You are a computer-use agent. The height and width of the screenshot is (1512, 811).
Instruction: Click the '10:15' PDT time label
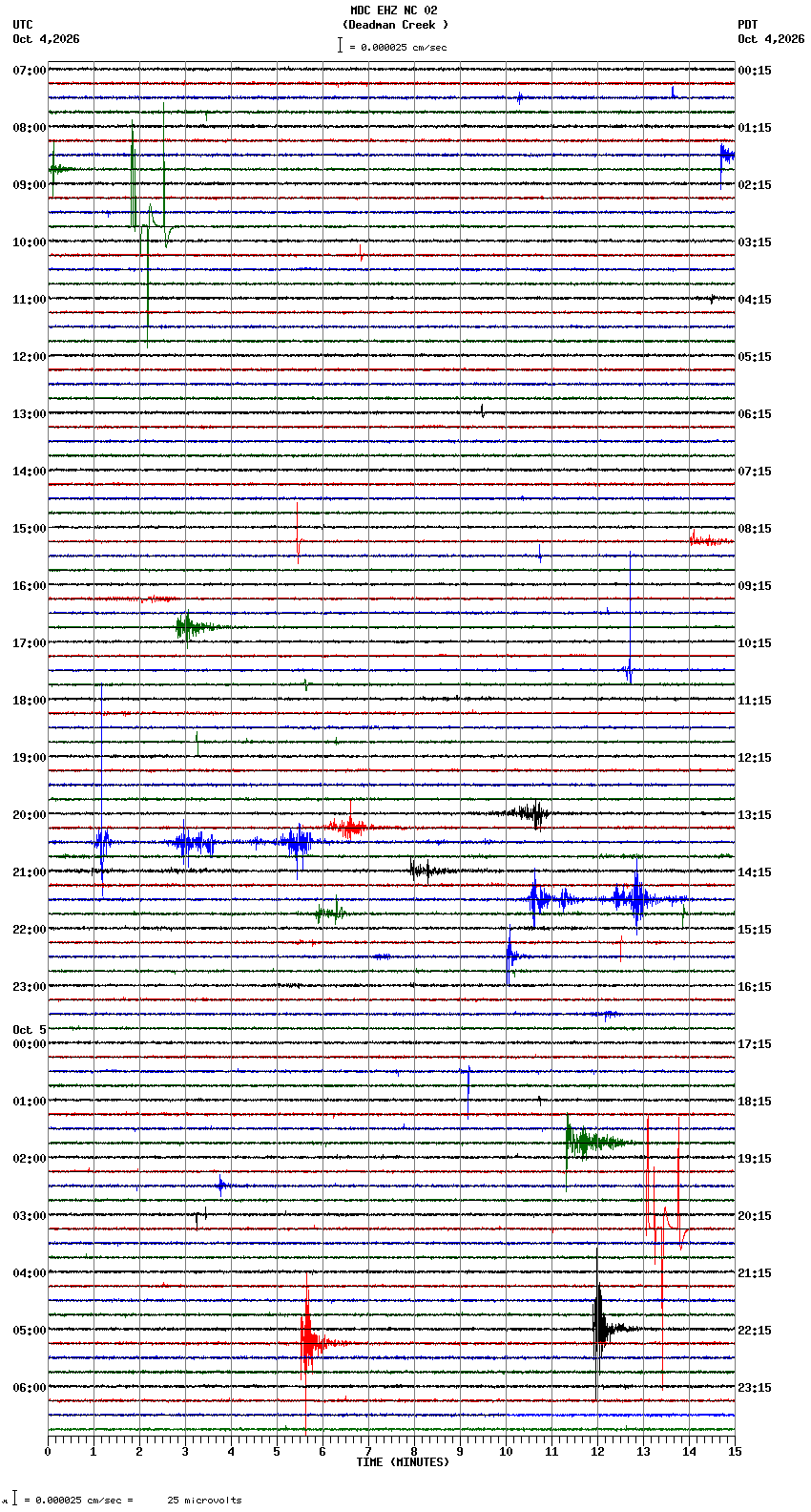point(755,643)
